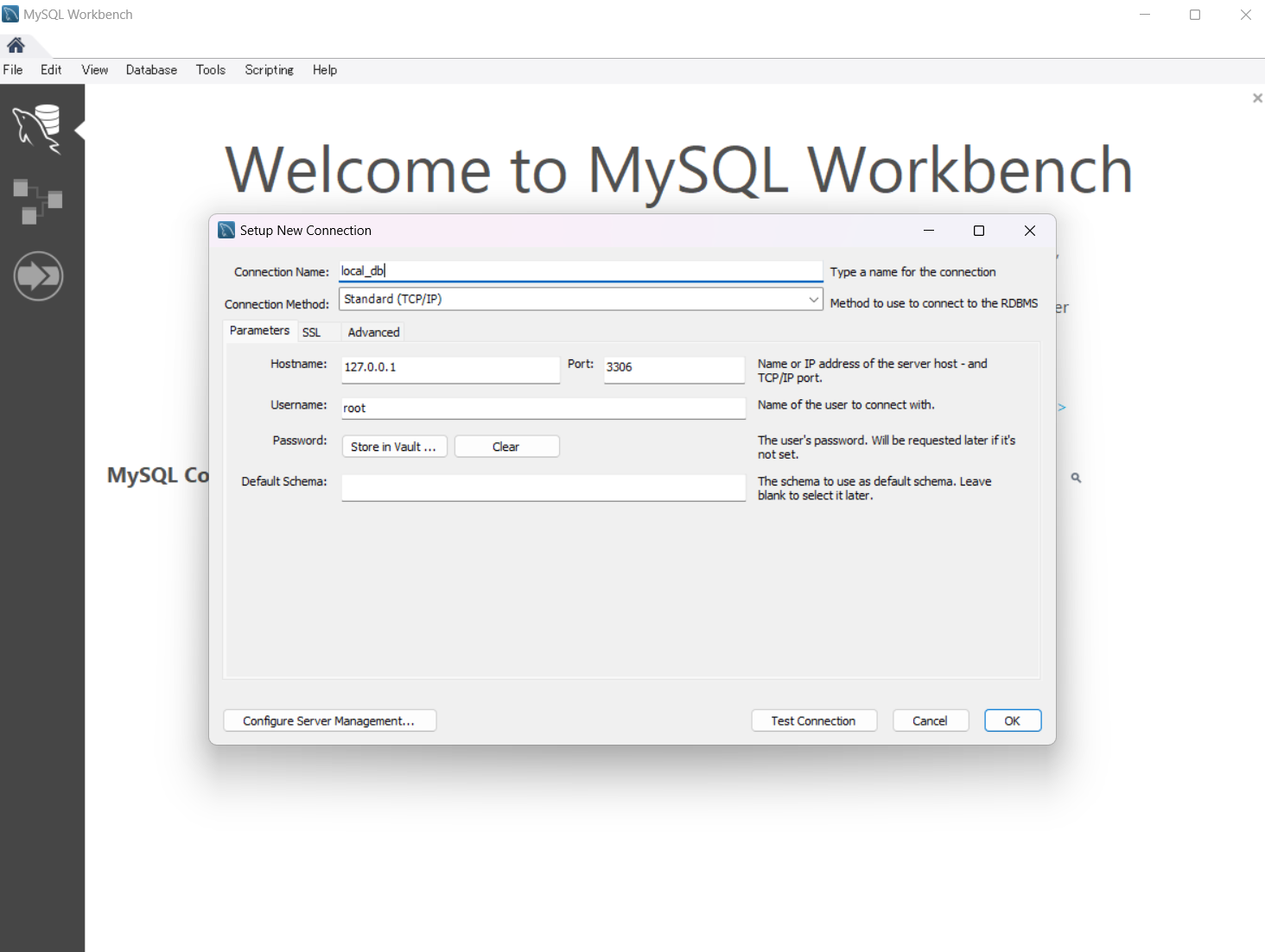The image size is (1265, 952).
Task: Click the Clear password button
Action: click(x=506, y=447)
